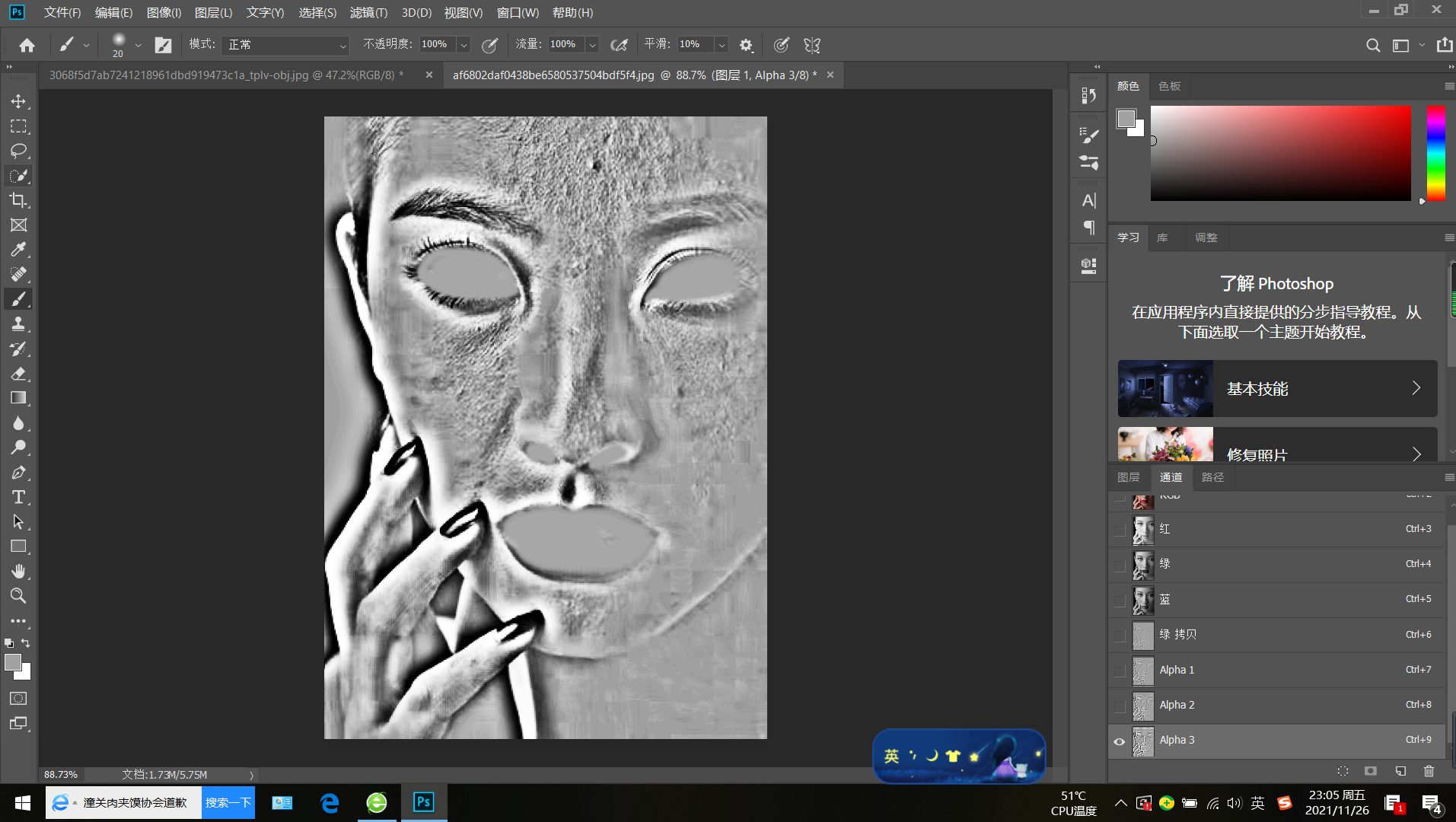
Task: Select the Quick Selection tool
Action: point(18,176)
